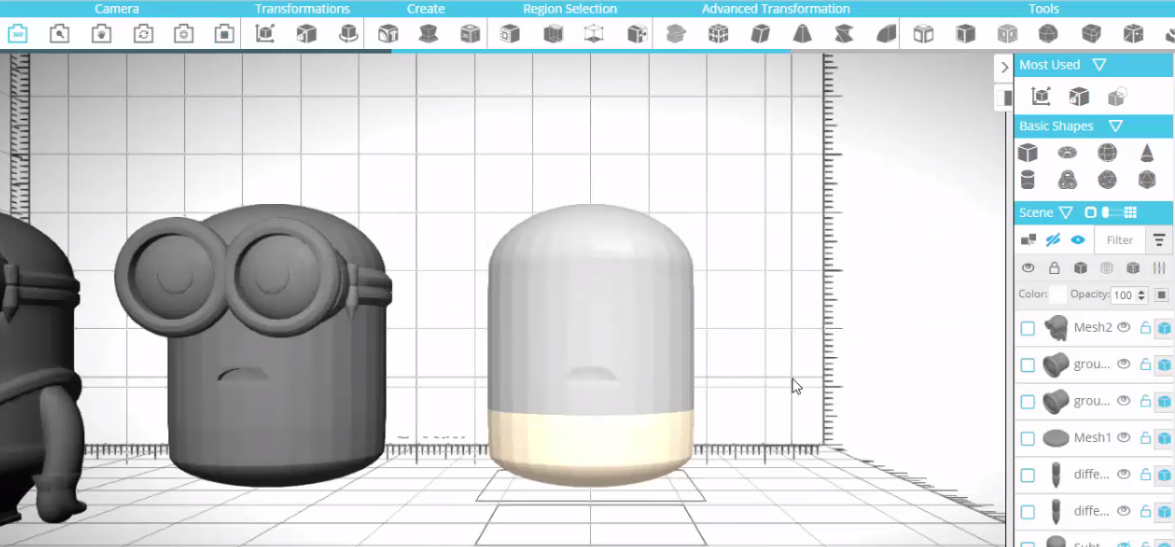
Task: Add the icosahedron shape from Basic Shapes
Action: [1147, 180]
